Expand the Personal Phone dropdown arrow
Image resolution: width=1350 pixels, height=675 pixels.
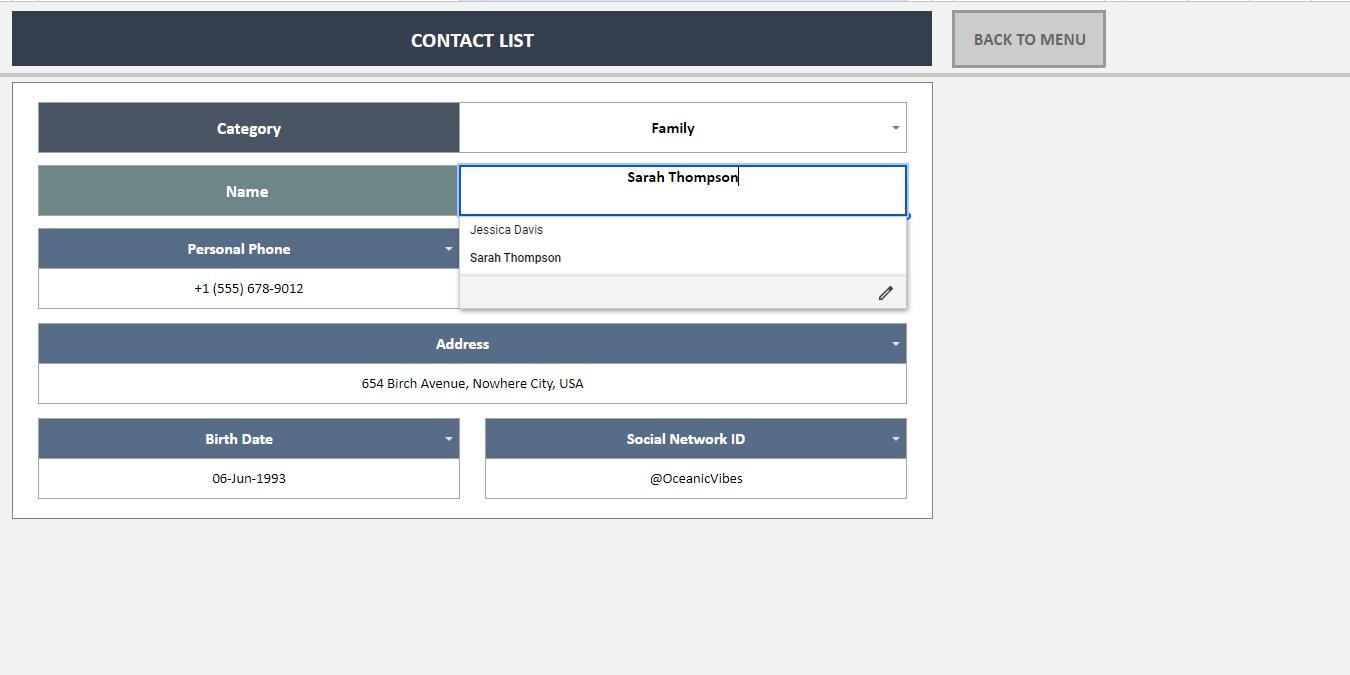pyautogui.click(x=448, y=249)
